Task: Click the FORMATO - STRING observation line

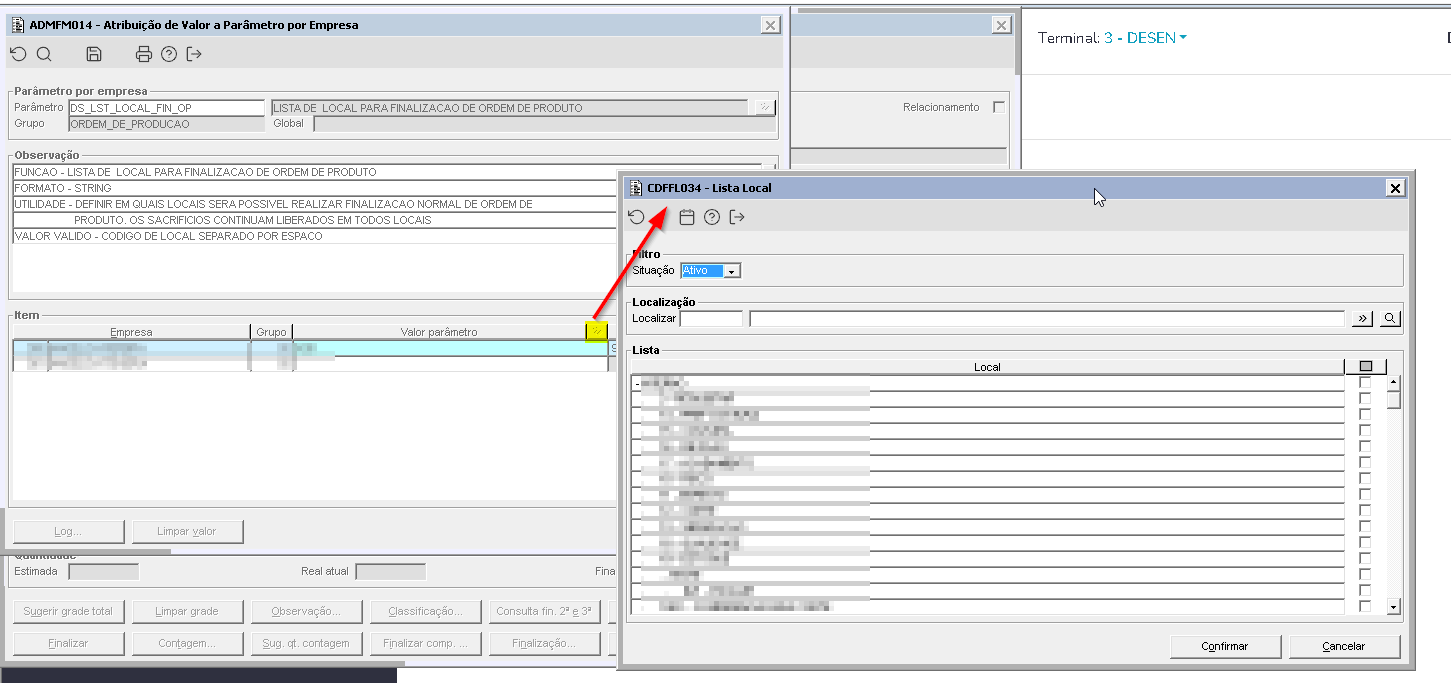Action: pos(314,188)
